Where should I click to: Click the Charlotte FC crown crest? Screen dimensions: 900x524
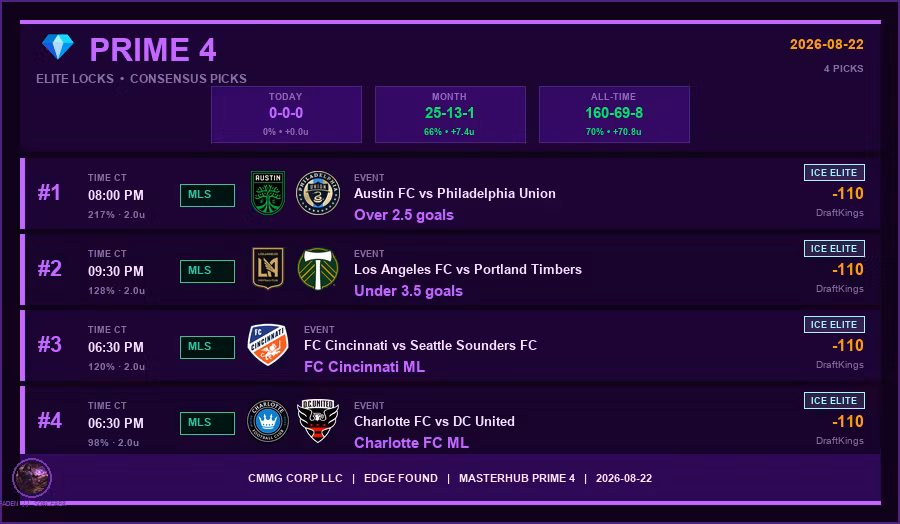268,421
